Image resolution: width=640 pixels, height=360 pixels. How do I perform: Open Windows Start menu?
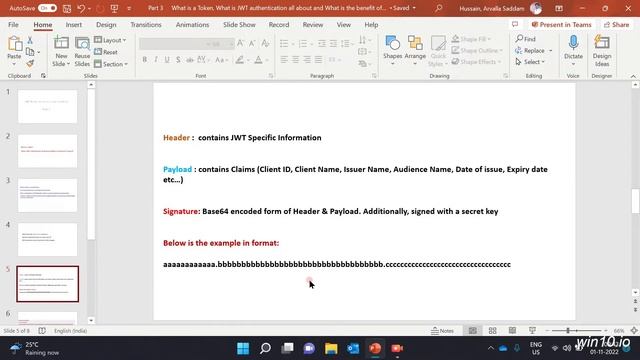(x=243, y=348)
